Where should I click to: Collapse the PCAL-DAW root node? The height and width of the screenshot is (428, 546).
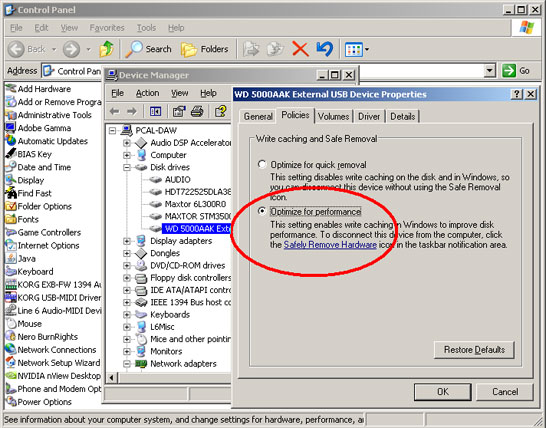pos(112,131)
